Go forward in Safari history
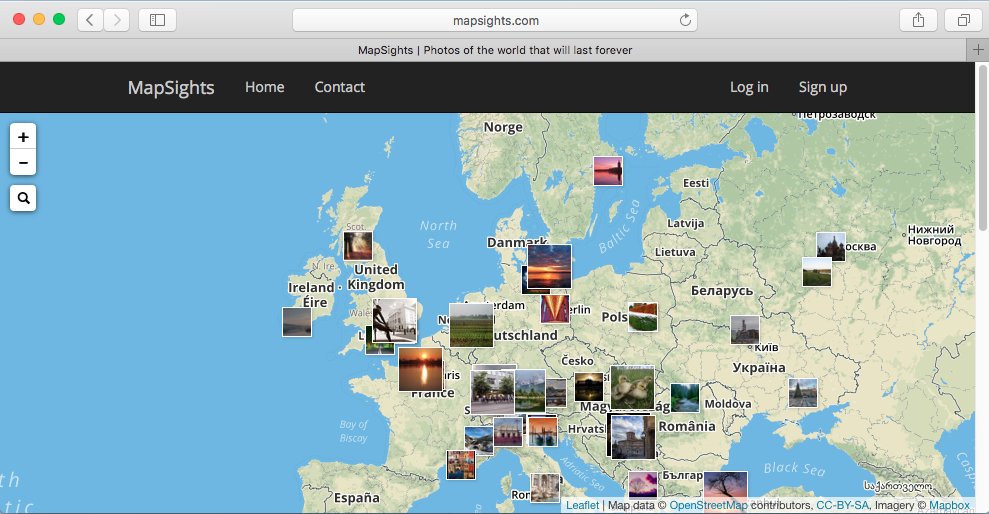Screen dimensions: 989x514 117,20
